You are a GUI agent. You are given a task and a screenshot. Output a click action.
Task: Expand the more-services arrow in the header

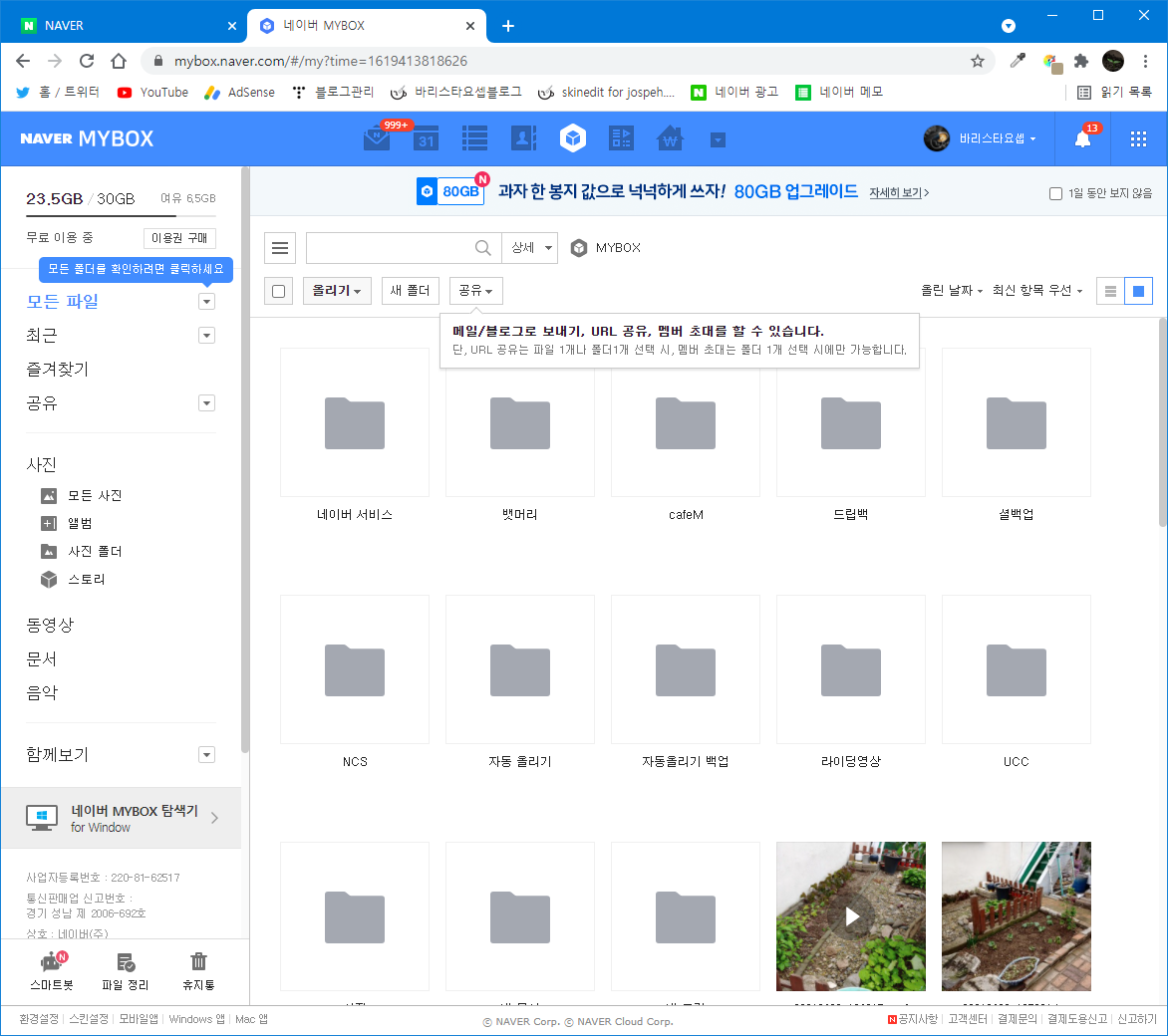719,139
